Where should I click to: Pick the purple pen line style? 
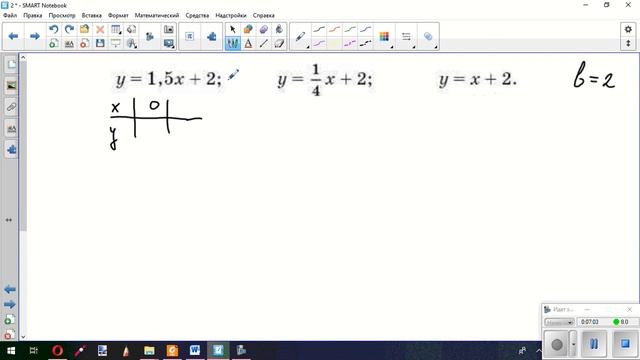click(319, 43)
